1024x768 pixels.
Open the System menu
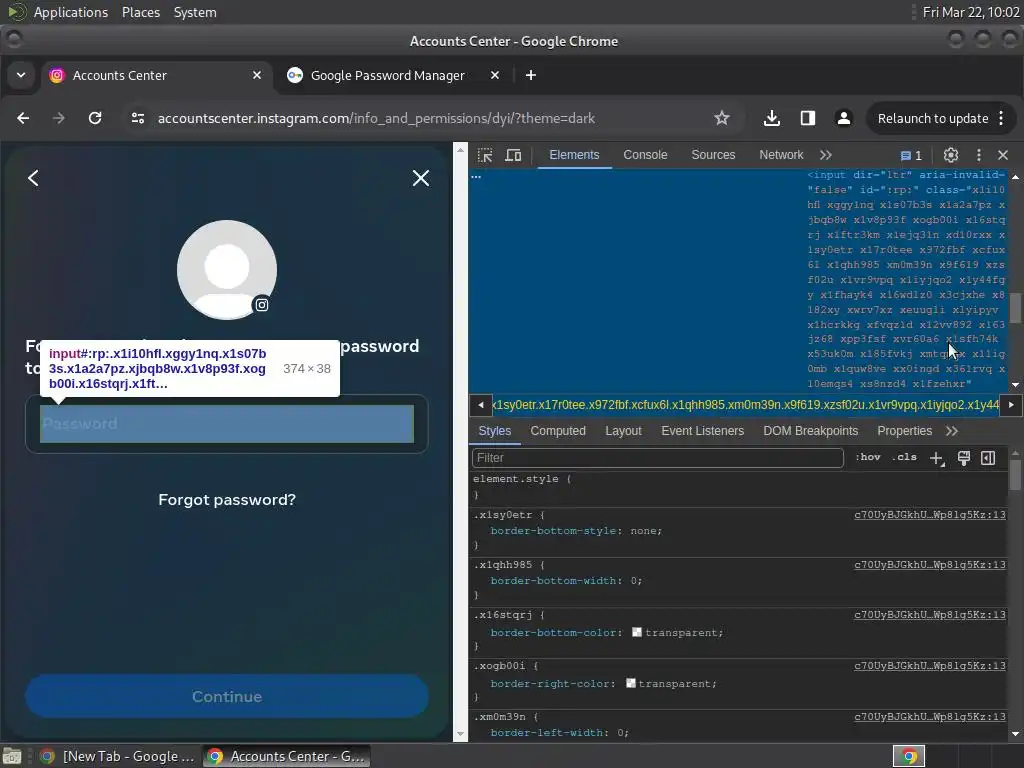(195, 12)
